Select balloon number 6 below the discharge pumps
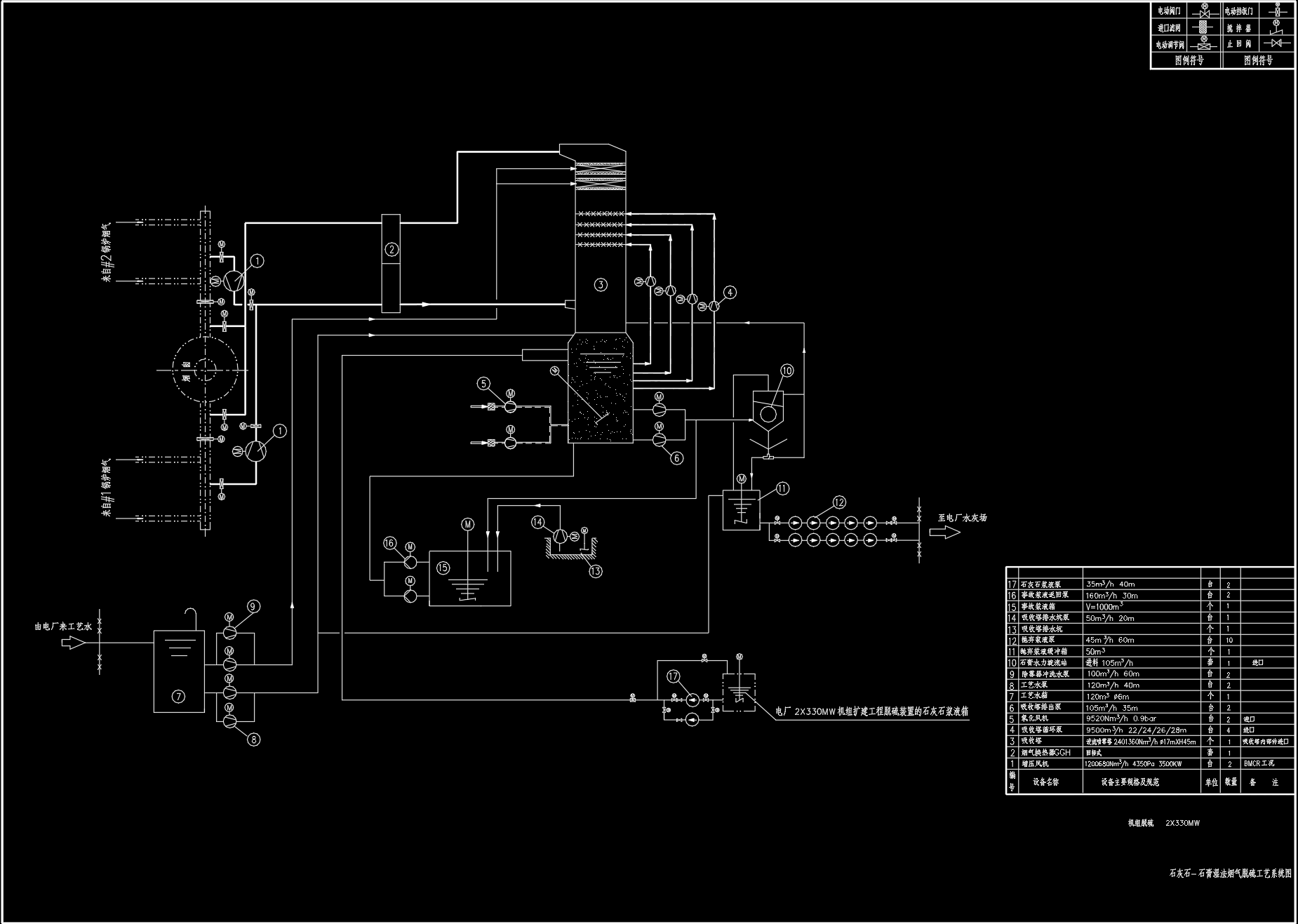The height and width of the screenshot is (924, 1298). tap(677, 458)
